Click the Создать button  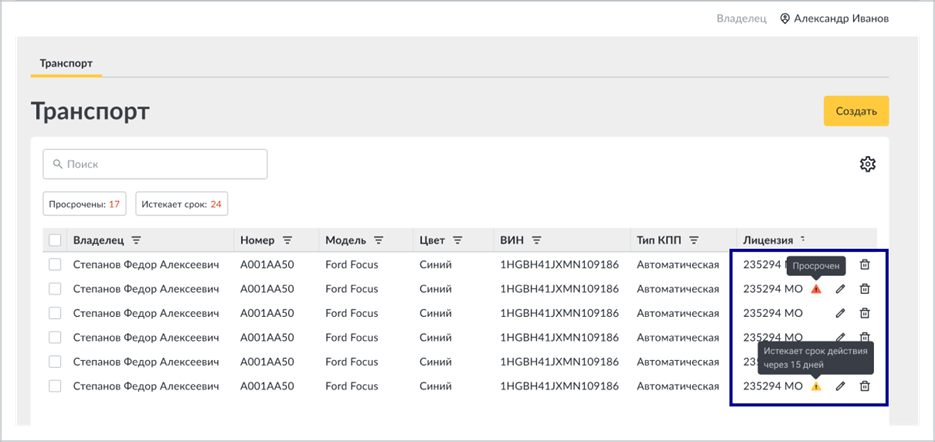856,111
